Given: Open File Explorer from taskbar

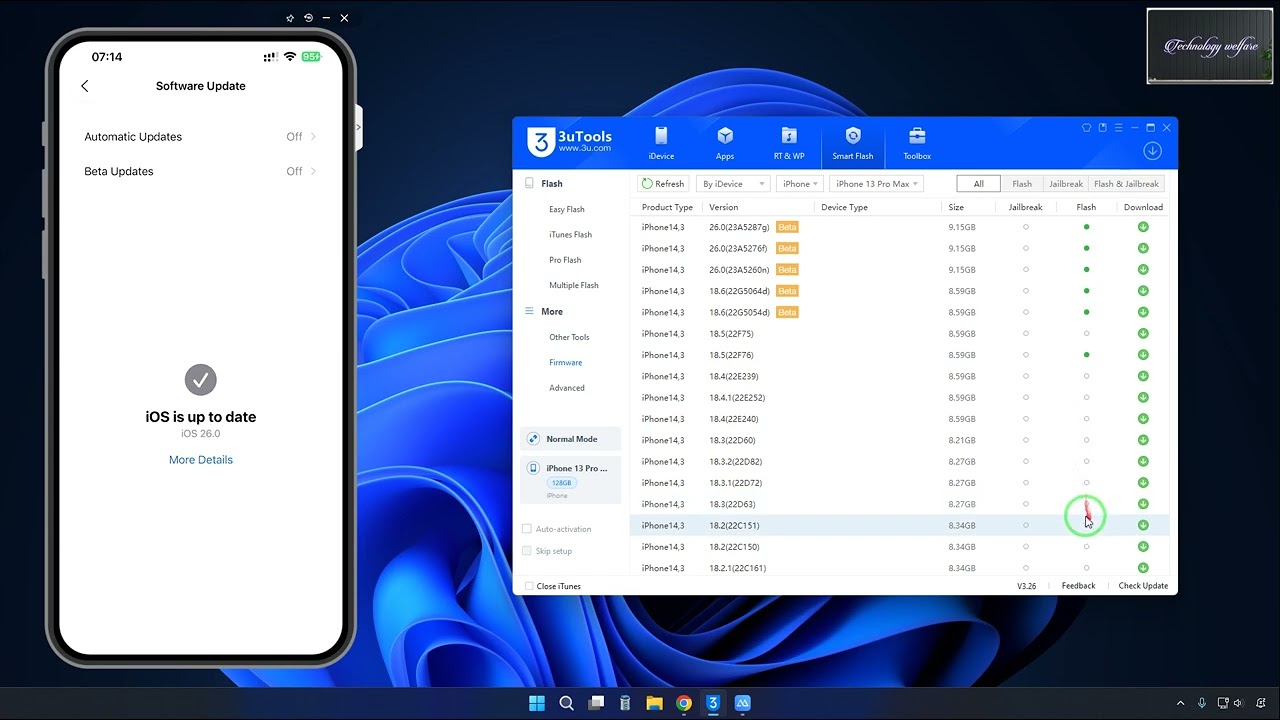Looking at the screenshot, I should 654,703.
